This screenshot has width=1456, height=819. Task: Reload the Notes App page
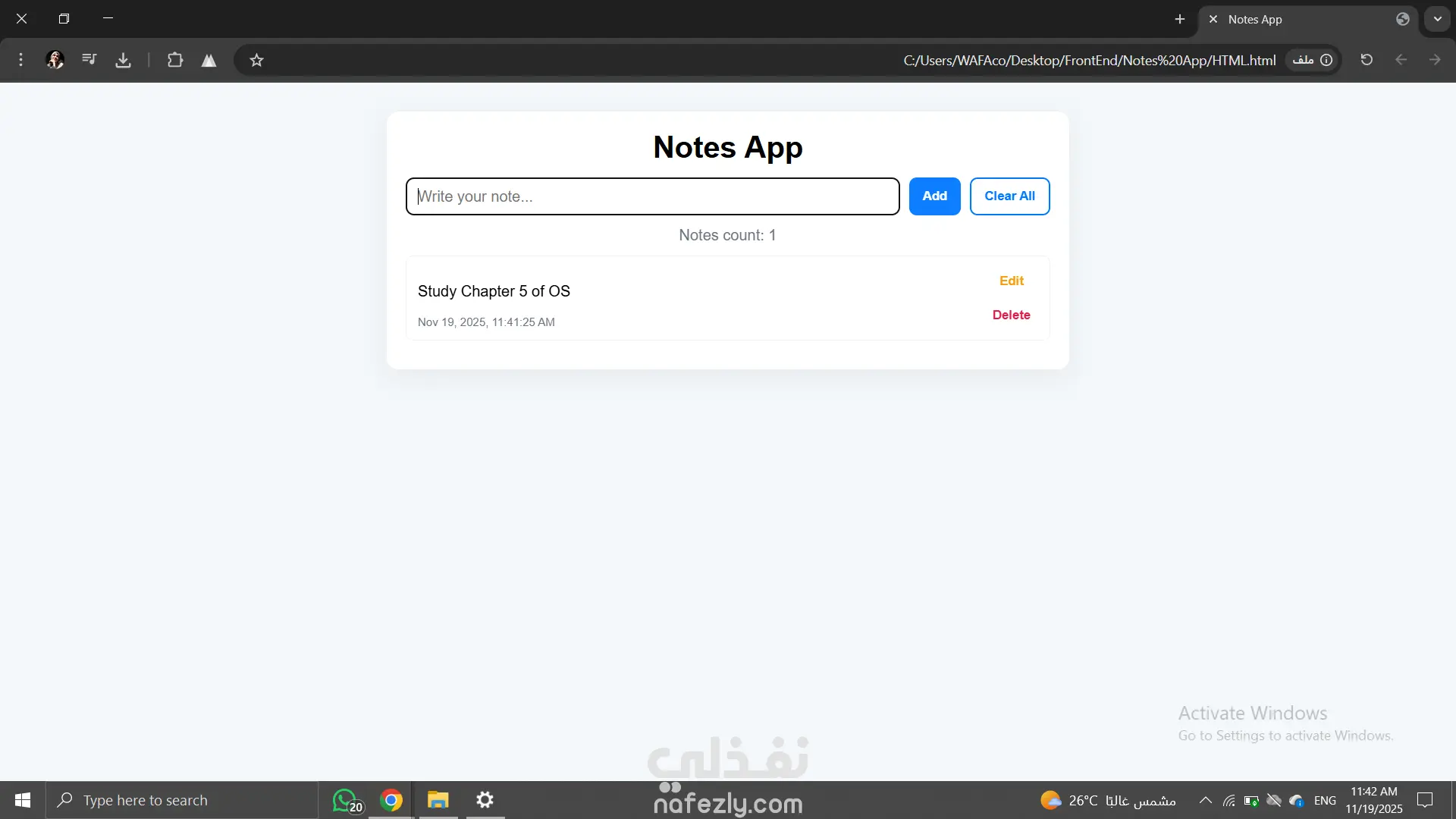pyautogui.click(x=1367, y=60)
